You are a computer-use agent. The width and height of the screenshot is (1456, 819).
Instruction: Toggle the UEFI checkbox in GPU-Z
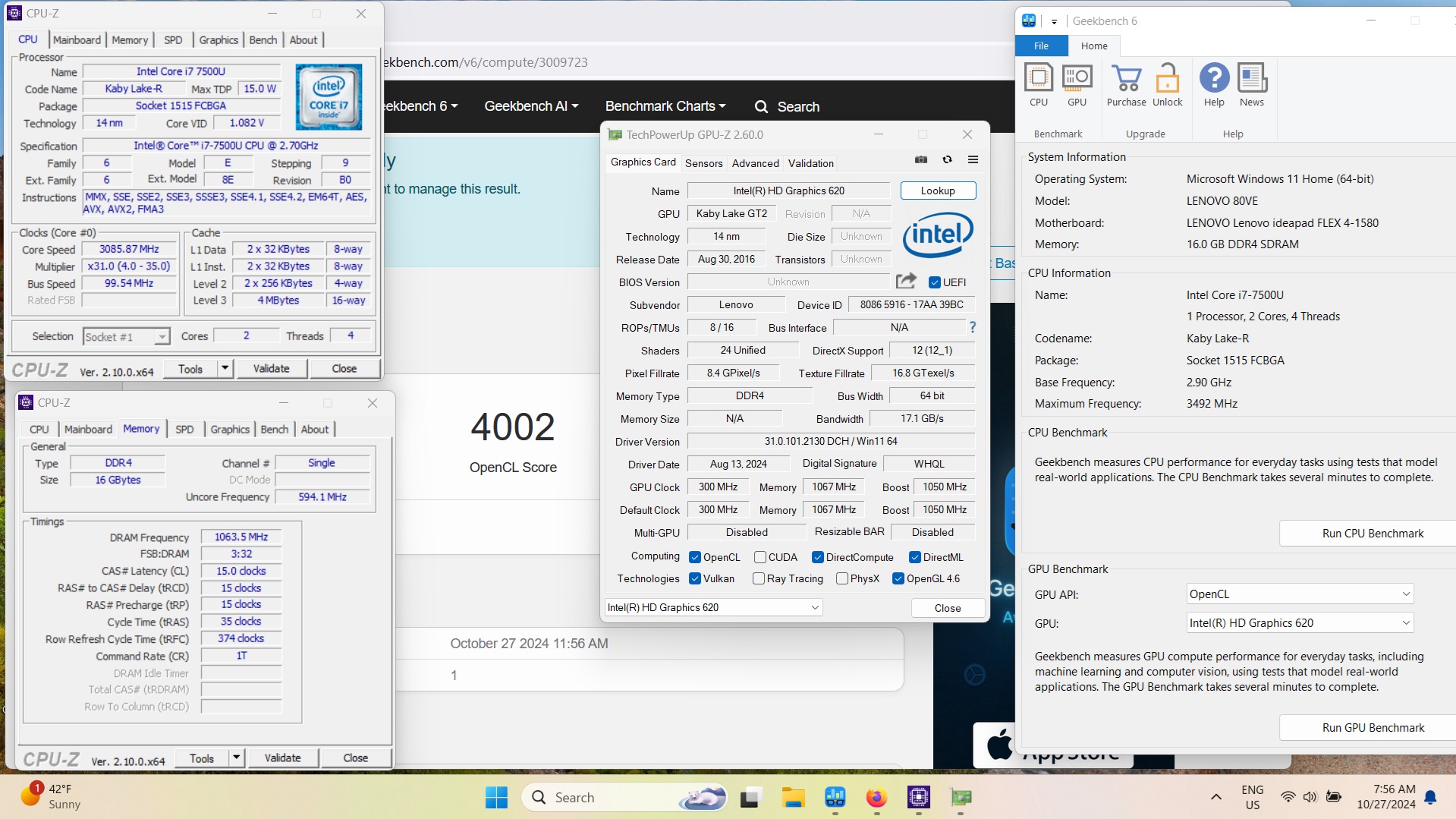(x=935, y=282)
